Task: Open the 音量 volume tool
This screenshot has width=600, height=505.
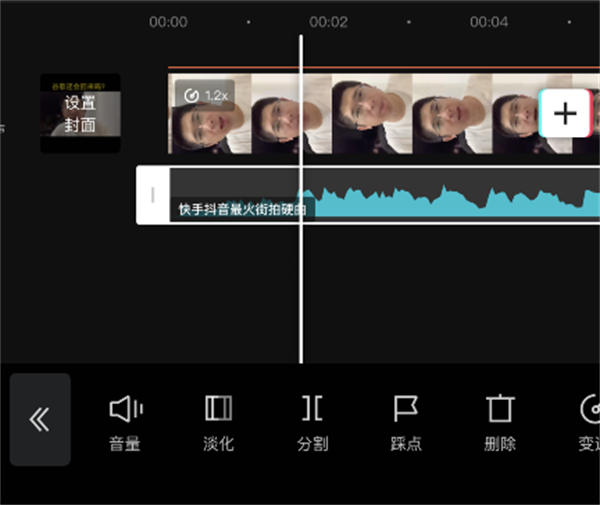Action: click(x=125, y=421)
